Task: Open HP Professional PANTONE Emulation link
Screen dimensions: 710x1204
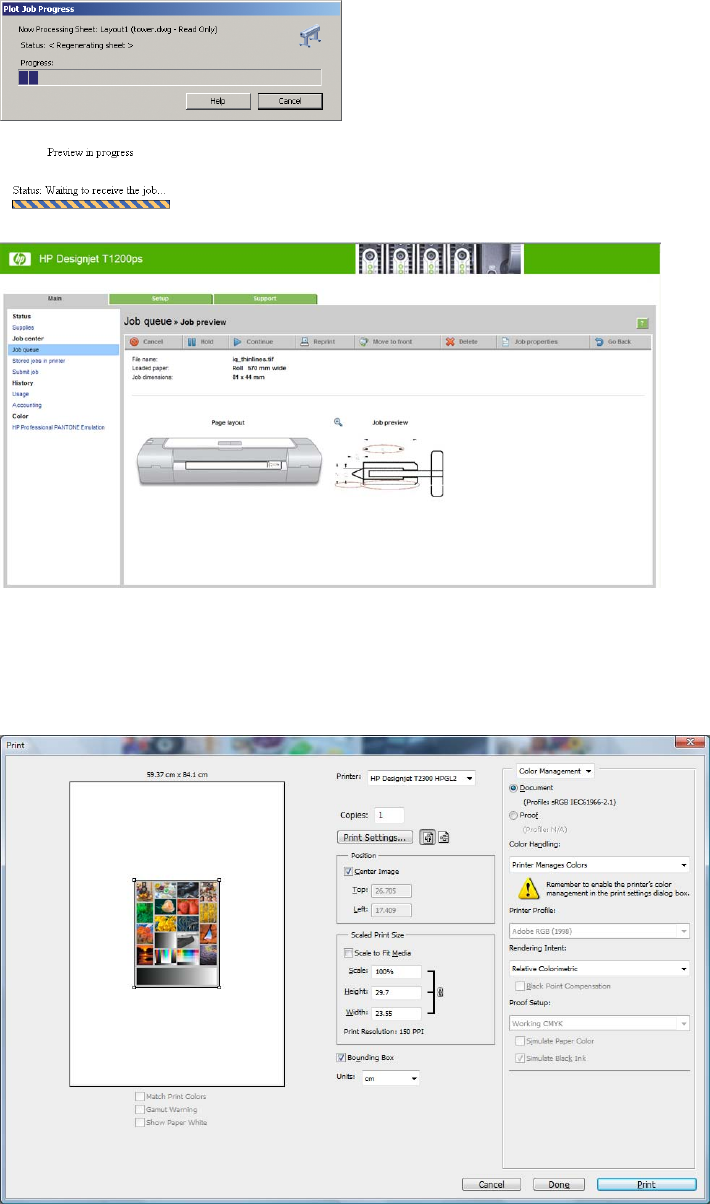Action: pyautogui.click(x=58, y=427)
